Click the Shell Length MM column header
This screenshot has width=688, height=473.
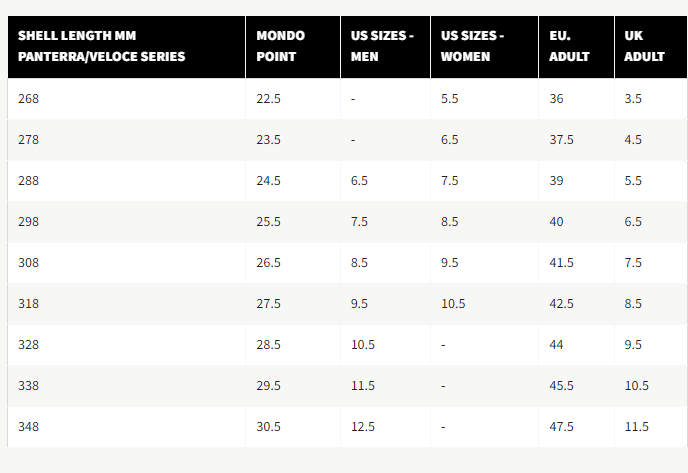[x=101, y=46]
